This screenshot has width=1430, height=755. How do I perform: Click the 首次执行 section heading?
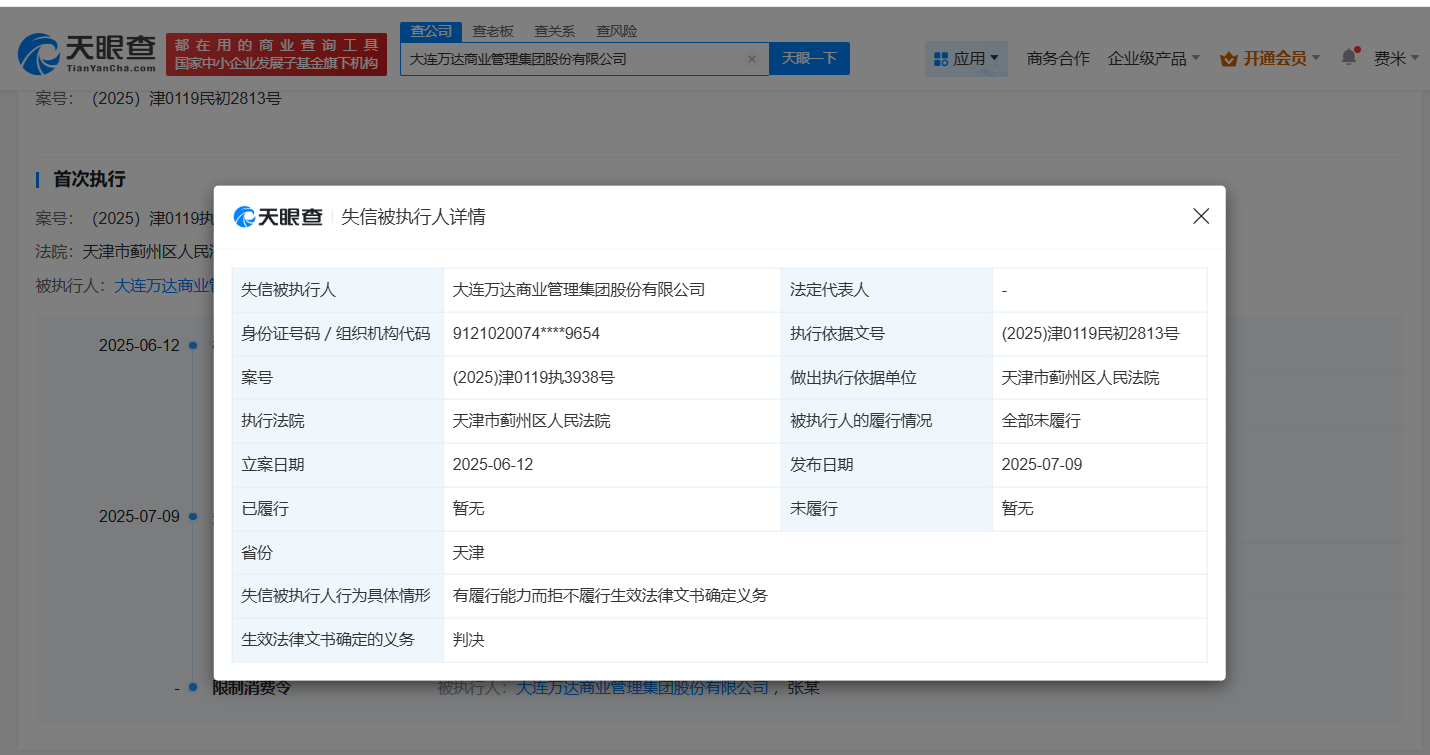point(89,179)
